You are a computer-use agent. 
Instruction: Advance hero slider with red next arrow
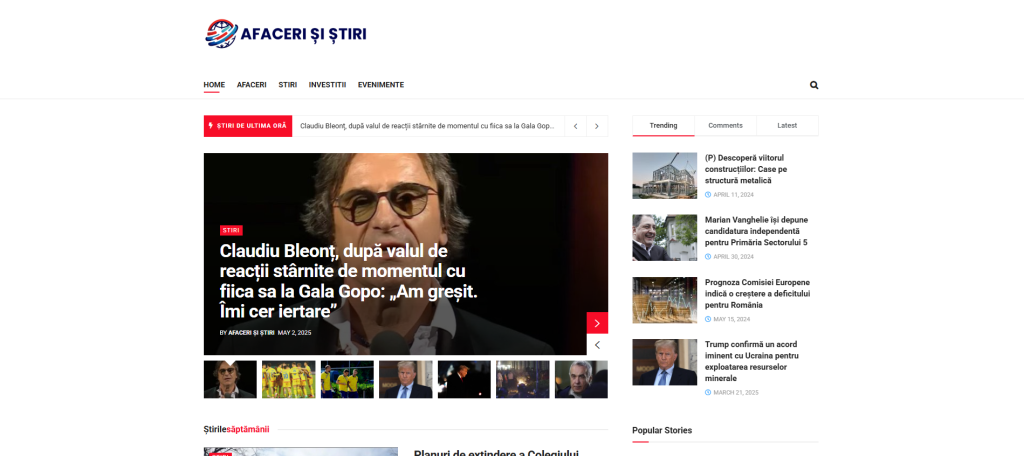pyautogui.click(x=597, y=323)
